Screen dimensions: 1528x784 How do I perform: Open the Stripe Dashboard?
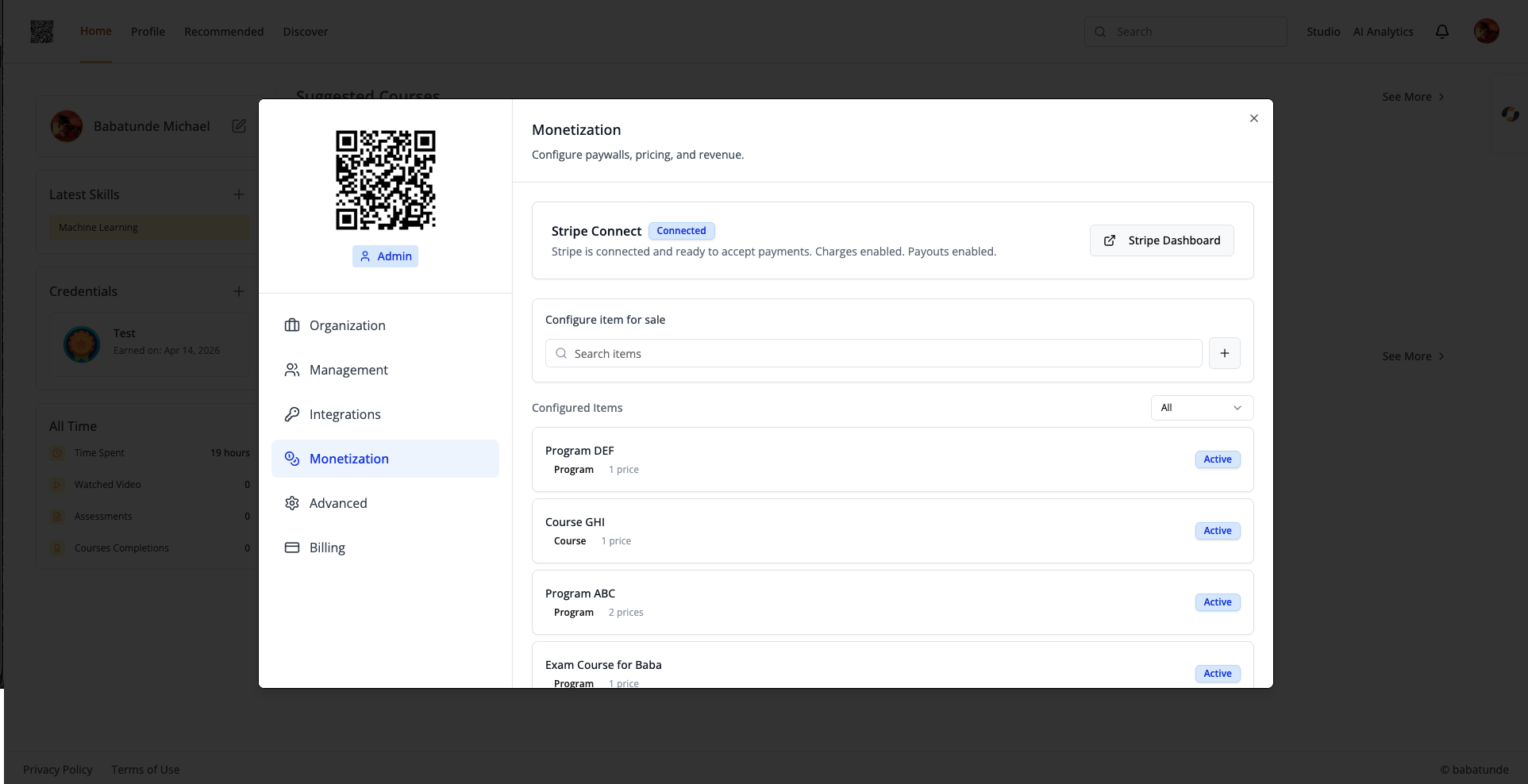pyautogui.click(x=1162, y=240)
